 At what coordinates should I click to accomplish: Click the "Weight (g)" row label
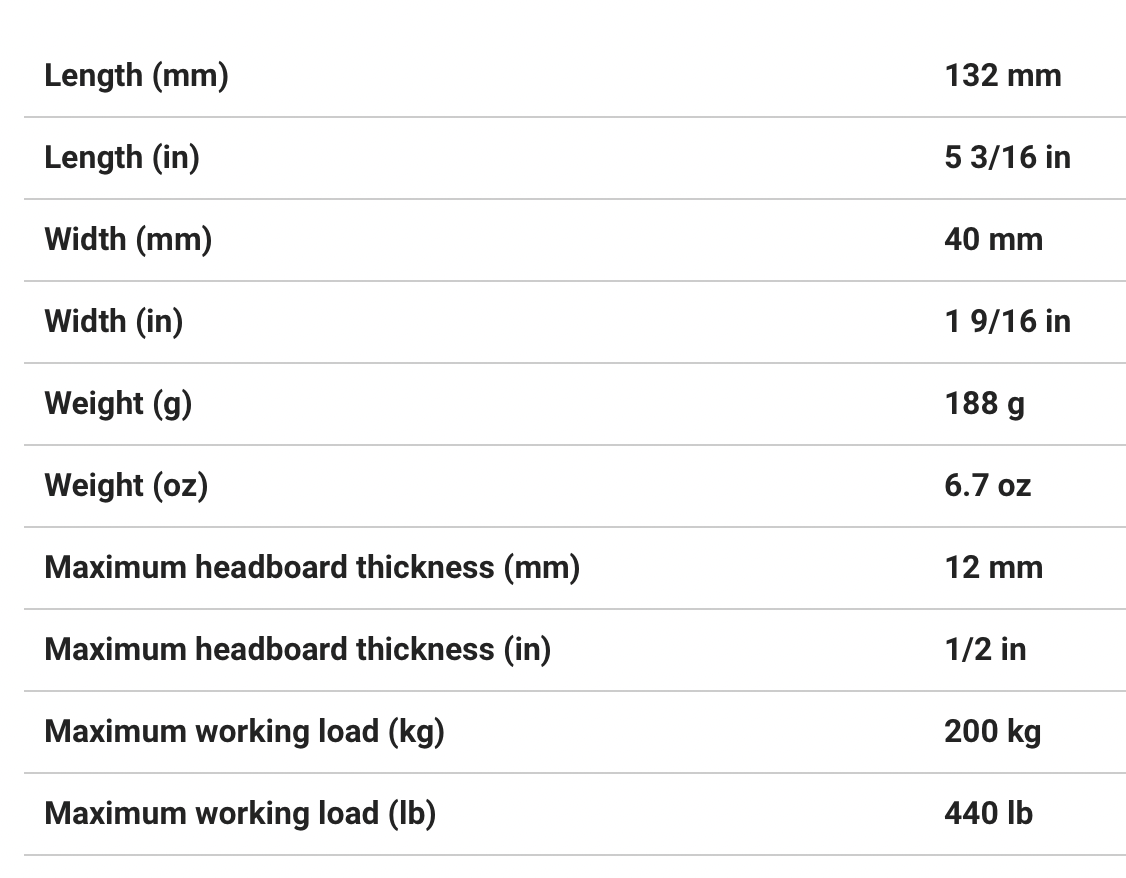click(x=118, y=404)
